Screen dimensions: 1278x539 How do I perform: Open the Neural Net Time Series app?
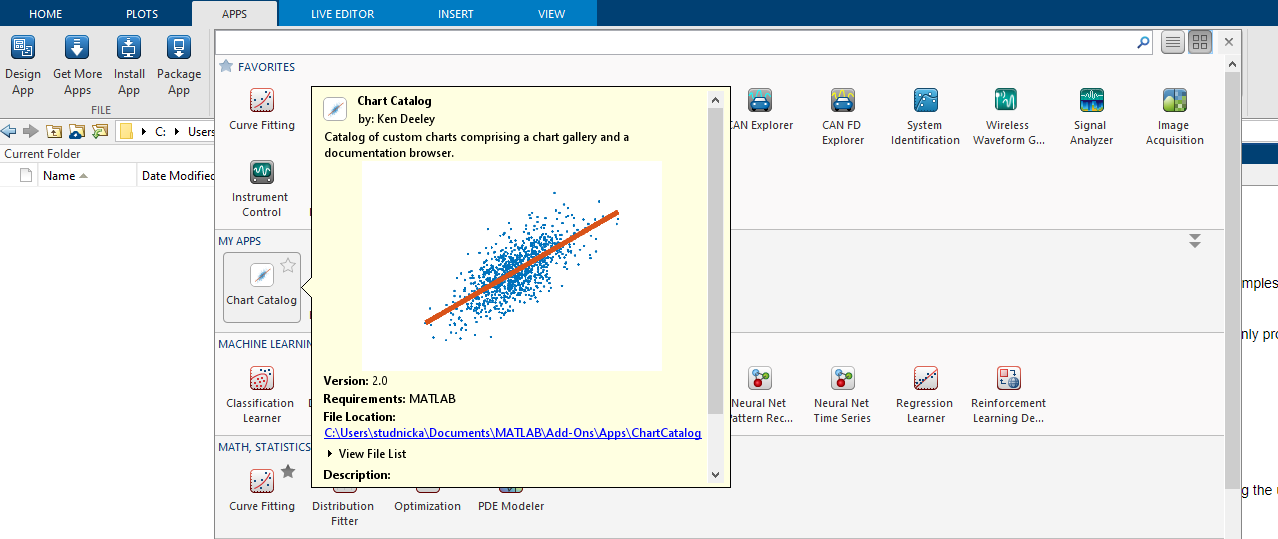click(842, 395)
